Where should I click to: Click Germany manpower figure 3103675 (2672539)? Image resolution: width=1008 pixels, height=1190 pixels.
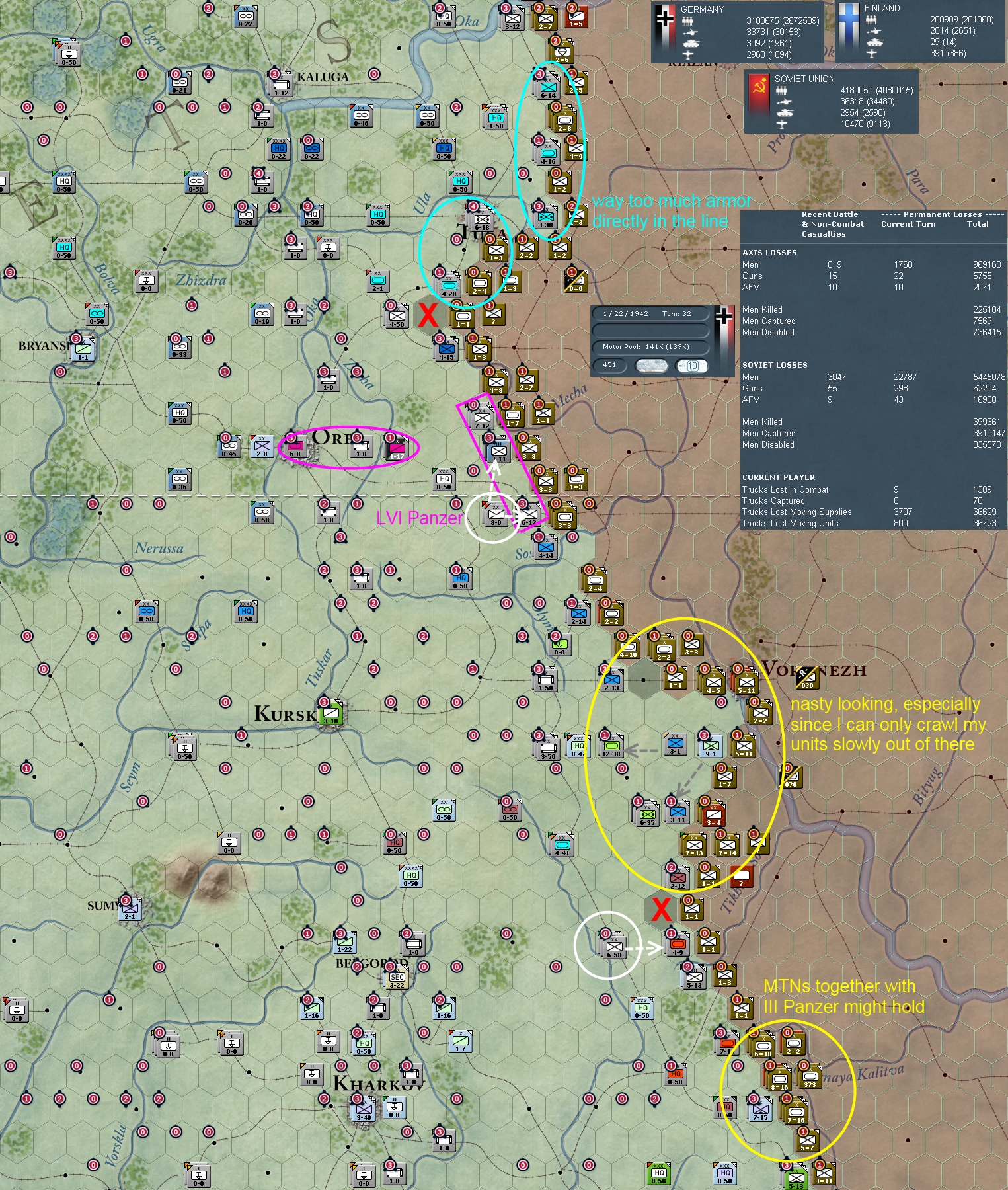[783, 20]
